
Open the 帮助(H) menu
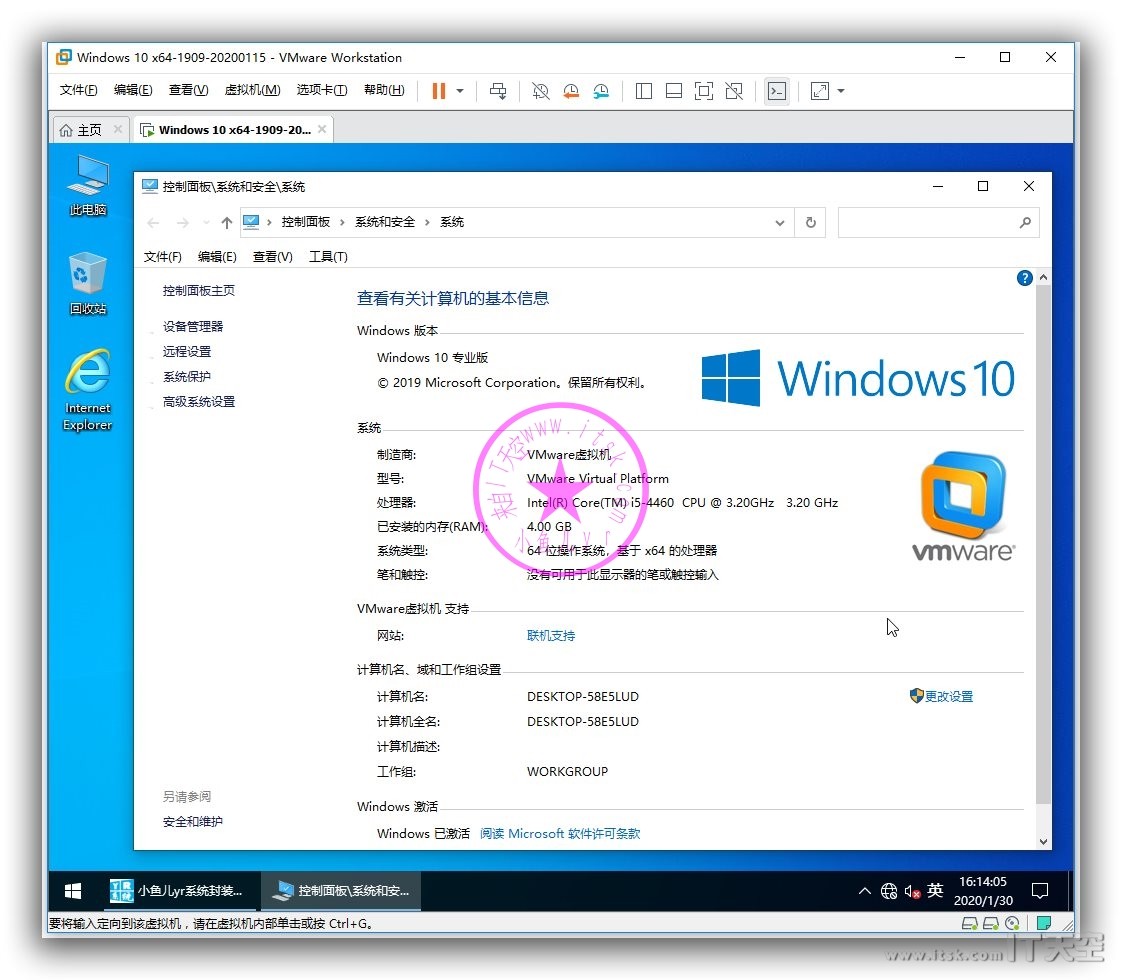coord(384,89)
